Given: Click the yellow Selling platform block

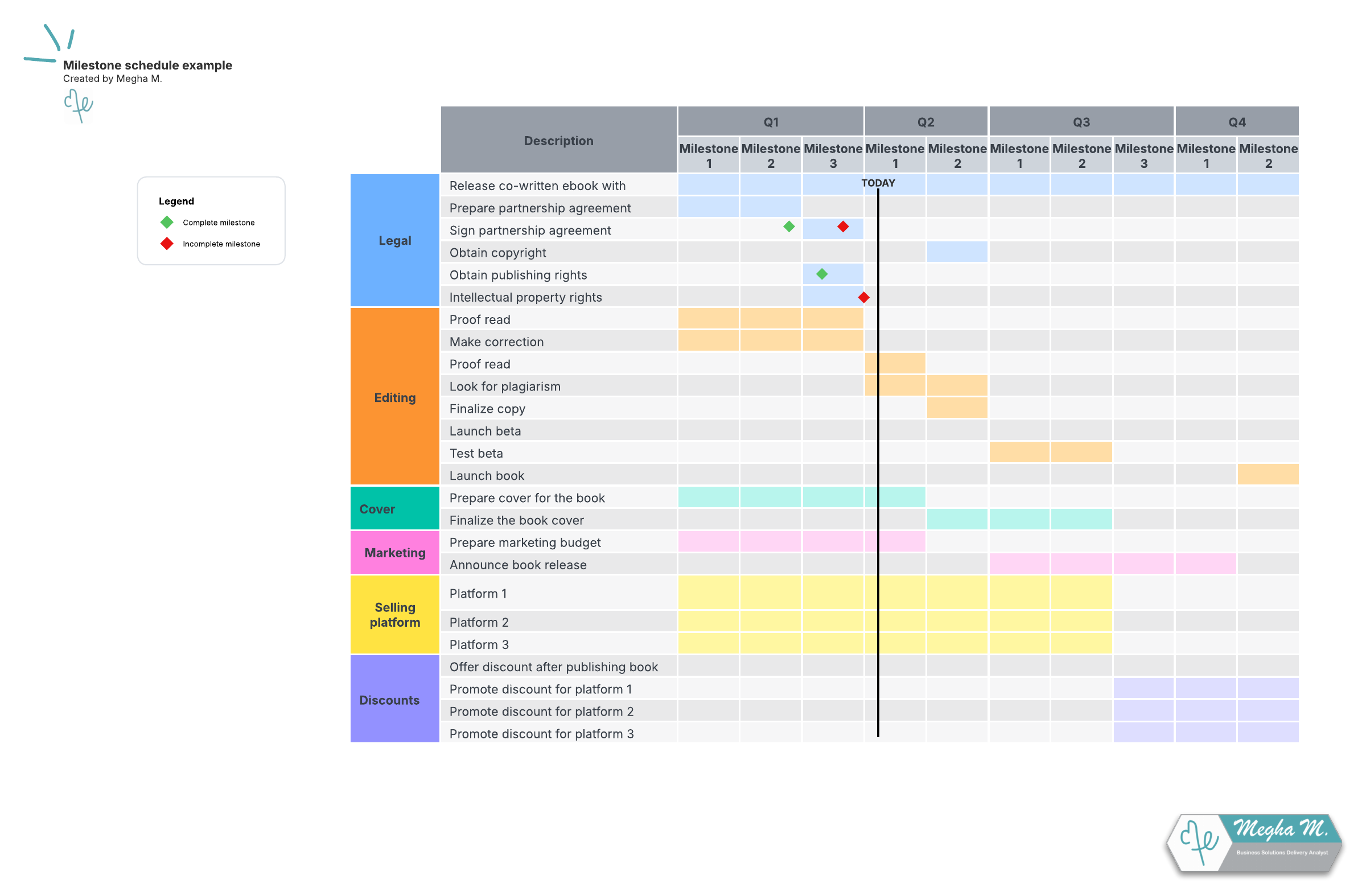Looking at the screenshot, I should [395, 615].
